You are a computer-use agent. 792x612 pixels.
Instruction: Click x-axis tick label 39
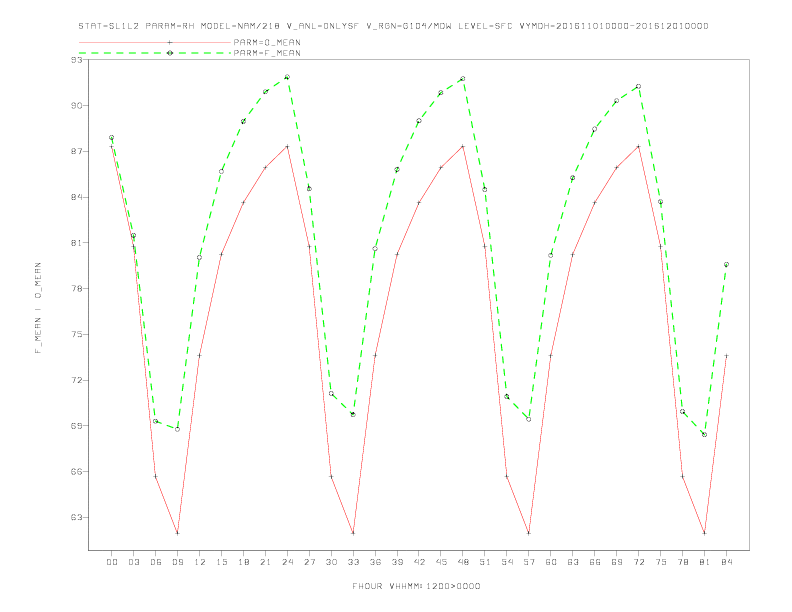pos(397,562)
